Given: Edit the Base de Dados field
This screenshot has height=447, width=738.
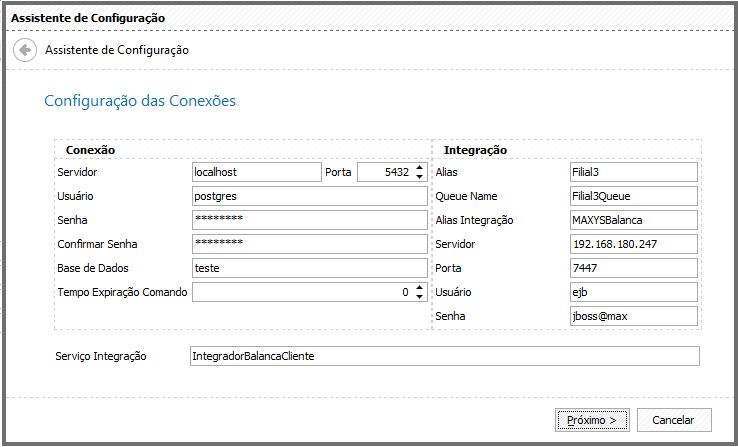Looking at the screenshot, I should tap(310, 268).
